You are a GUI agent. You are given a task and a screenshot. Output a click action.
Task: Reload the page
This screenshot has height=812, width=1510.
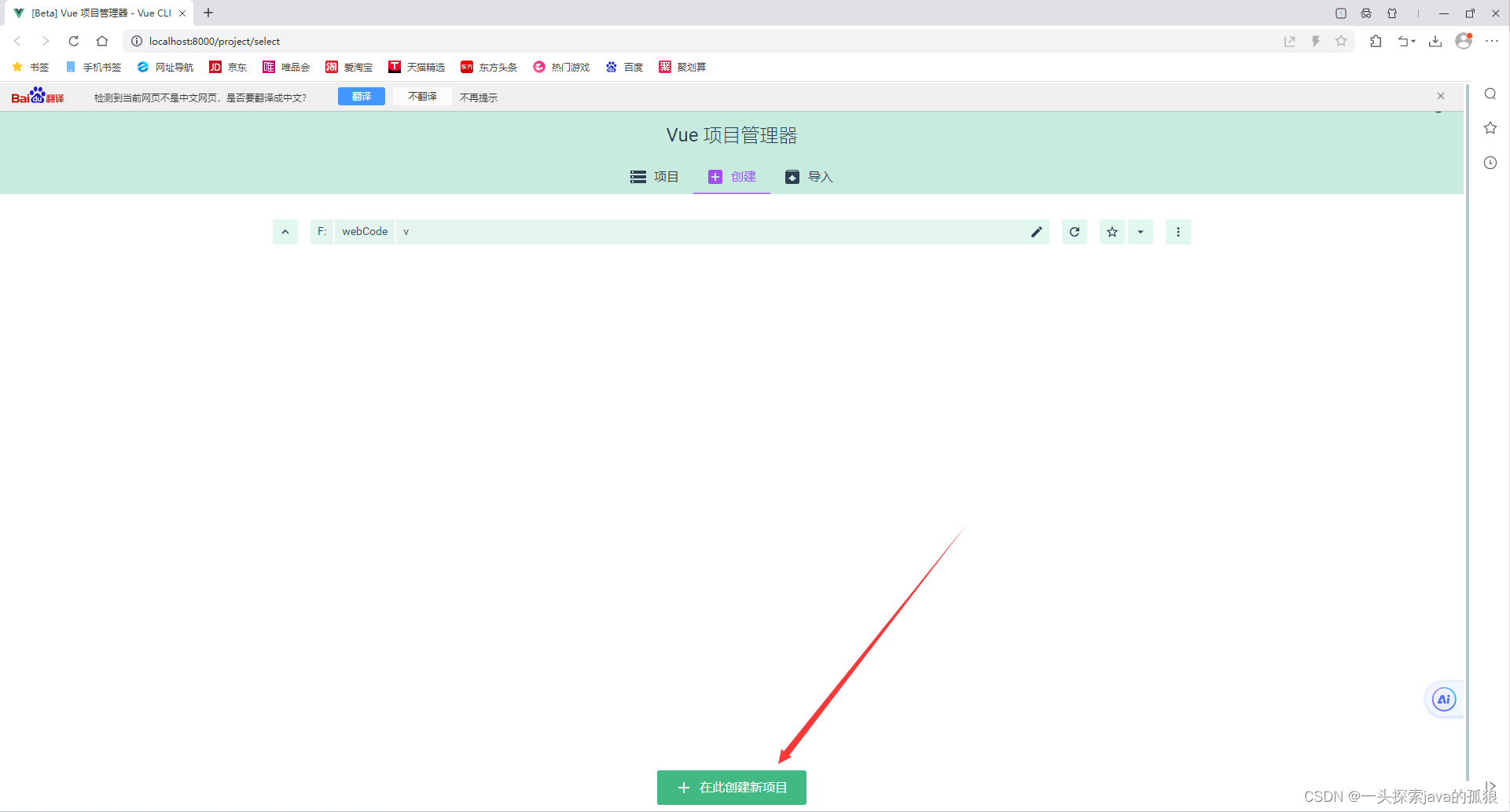tap(74, 41)
